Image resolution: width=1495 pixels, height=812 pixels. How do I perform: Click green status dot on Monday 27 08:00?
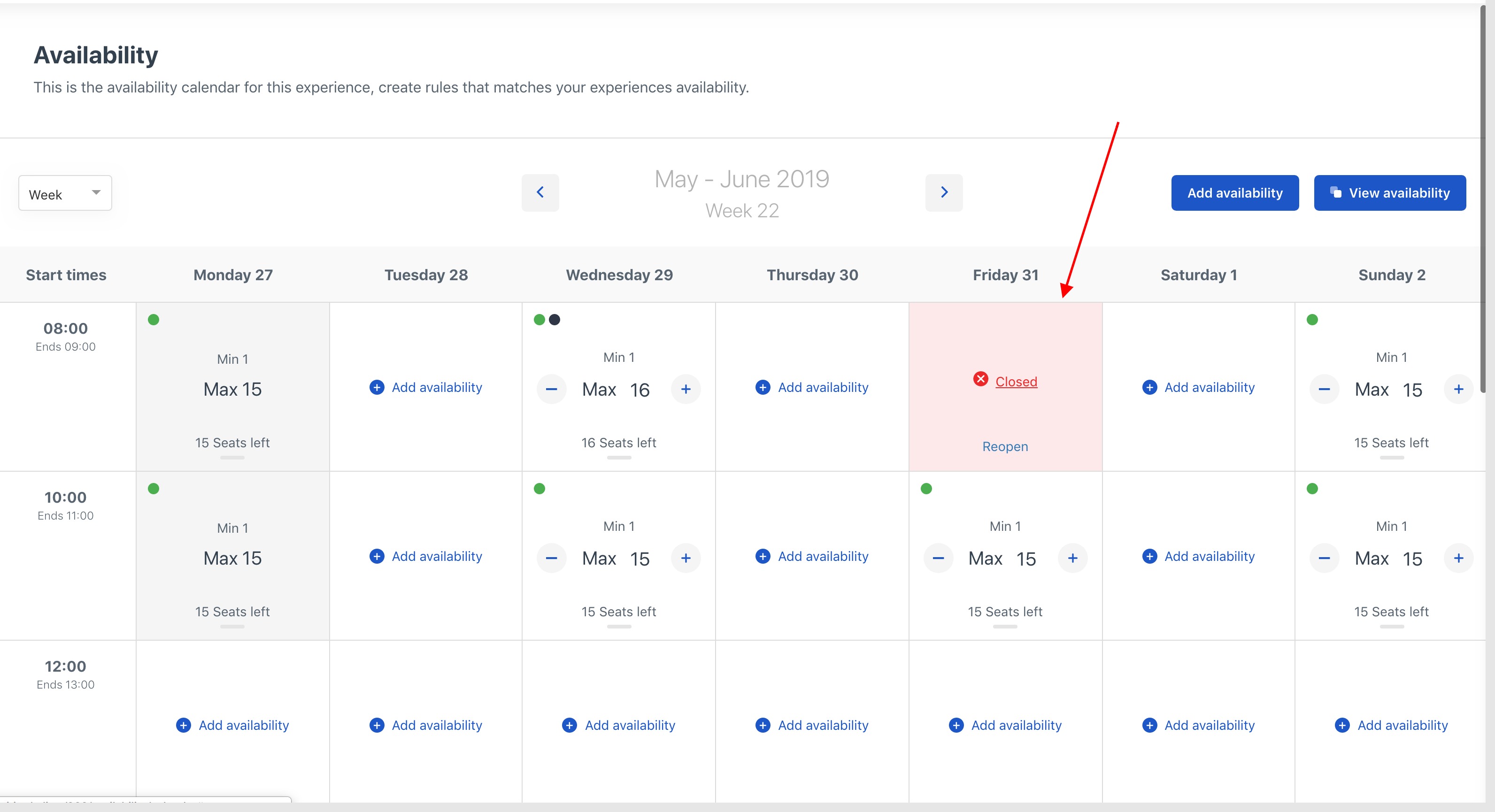tap(153, 320)
